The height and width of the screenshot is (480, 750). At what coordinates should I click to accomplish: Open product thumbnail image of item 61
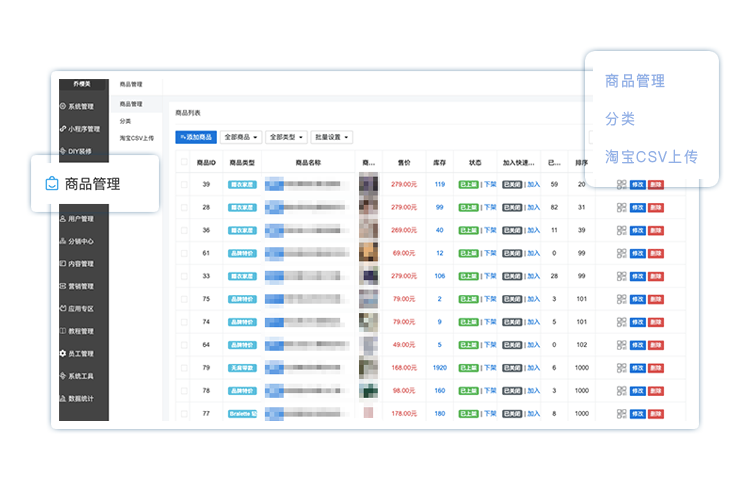pos(368,252)
